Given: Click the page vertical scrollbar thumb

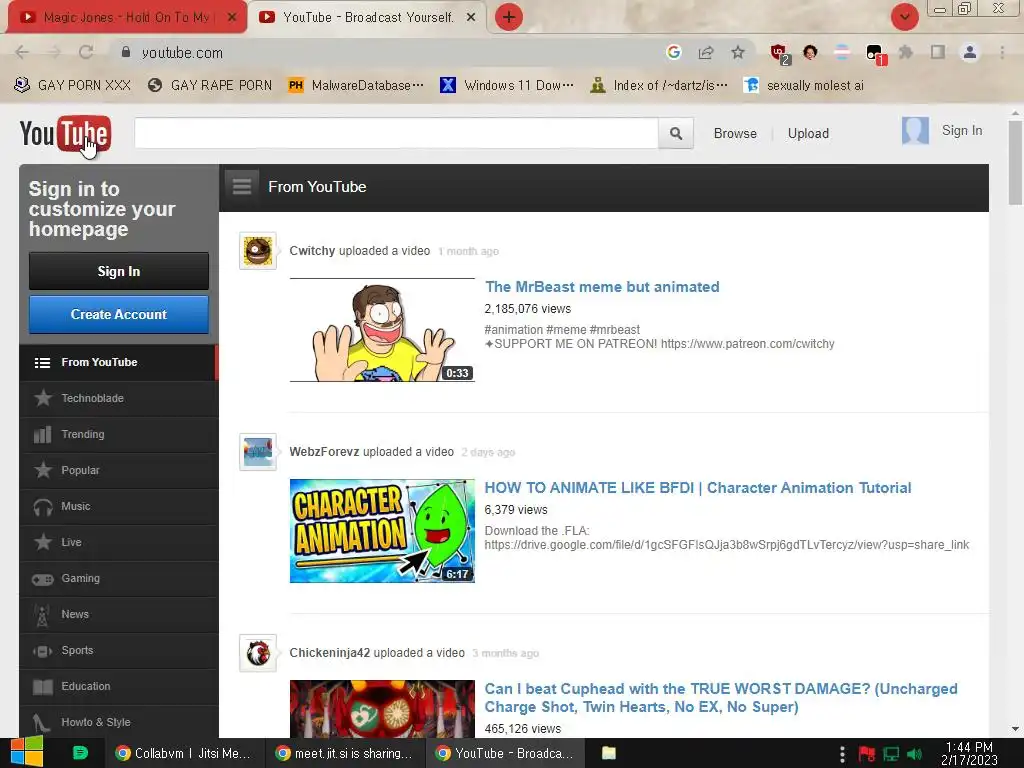Looking at the screenshot, I should point(1014,162).
